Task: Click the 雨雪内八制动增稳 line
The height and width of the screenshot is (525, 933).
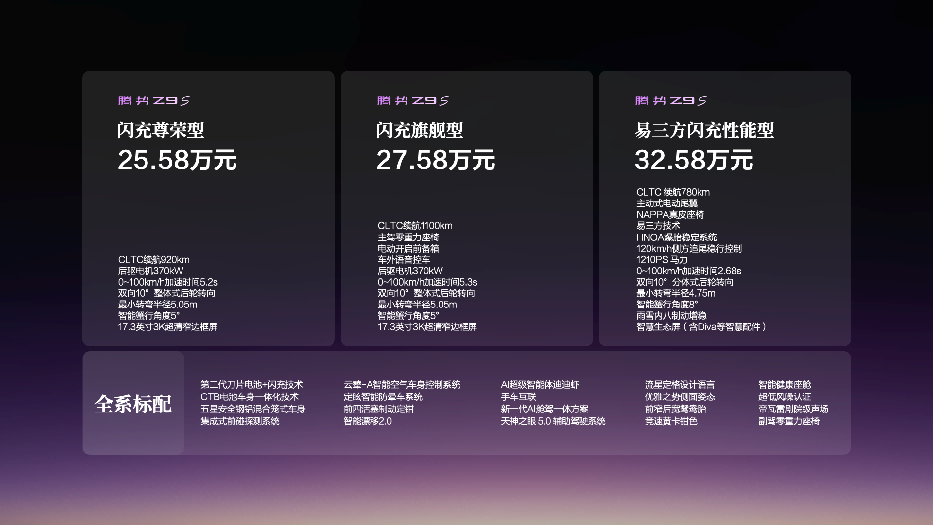Action: (671, 315)
